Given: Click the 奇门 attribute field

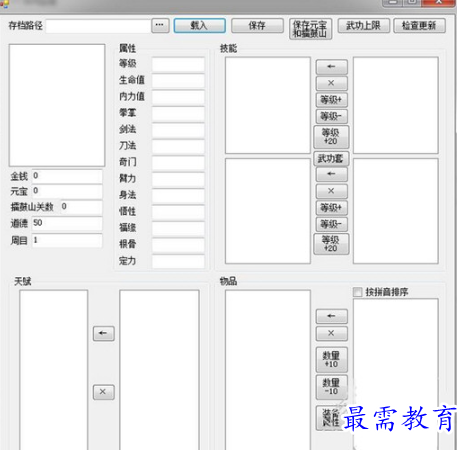Looking at the screenshot, I should (x=178, y=163).
